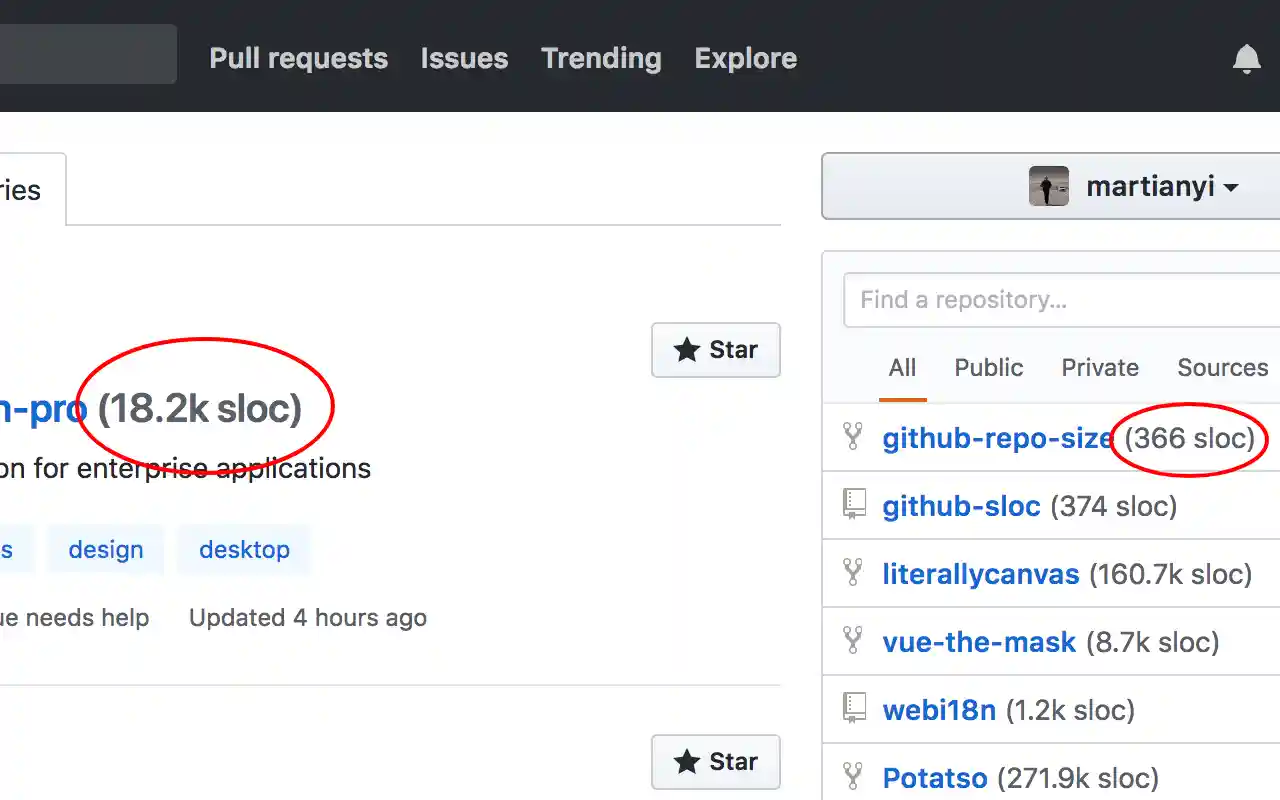
Task: Click fork icon beside literallycanvas
Action: click(x=853, y=573)
